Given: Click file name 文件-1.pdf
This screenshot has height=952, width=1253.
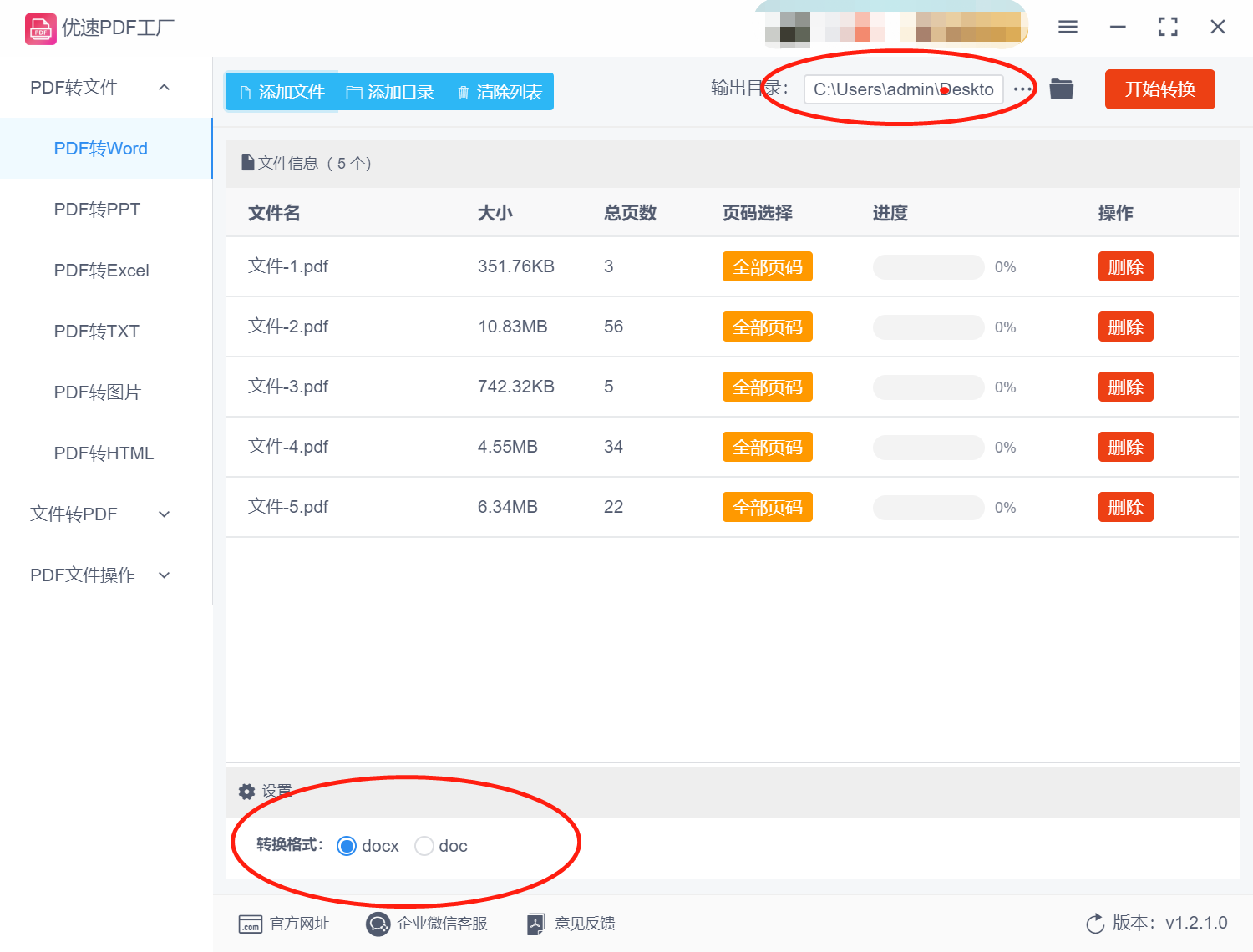Looking at the screenshot, I should (288, 266).
